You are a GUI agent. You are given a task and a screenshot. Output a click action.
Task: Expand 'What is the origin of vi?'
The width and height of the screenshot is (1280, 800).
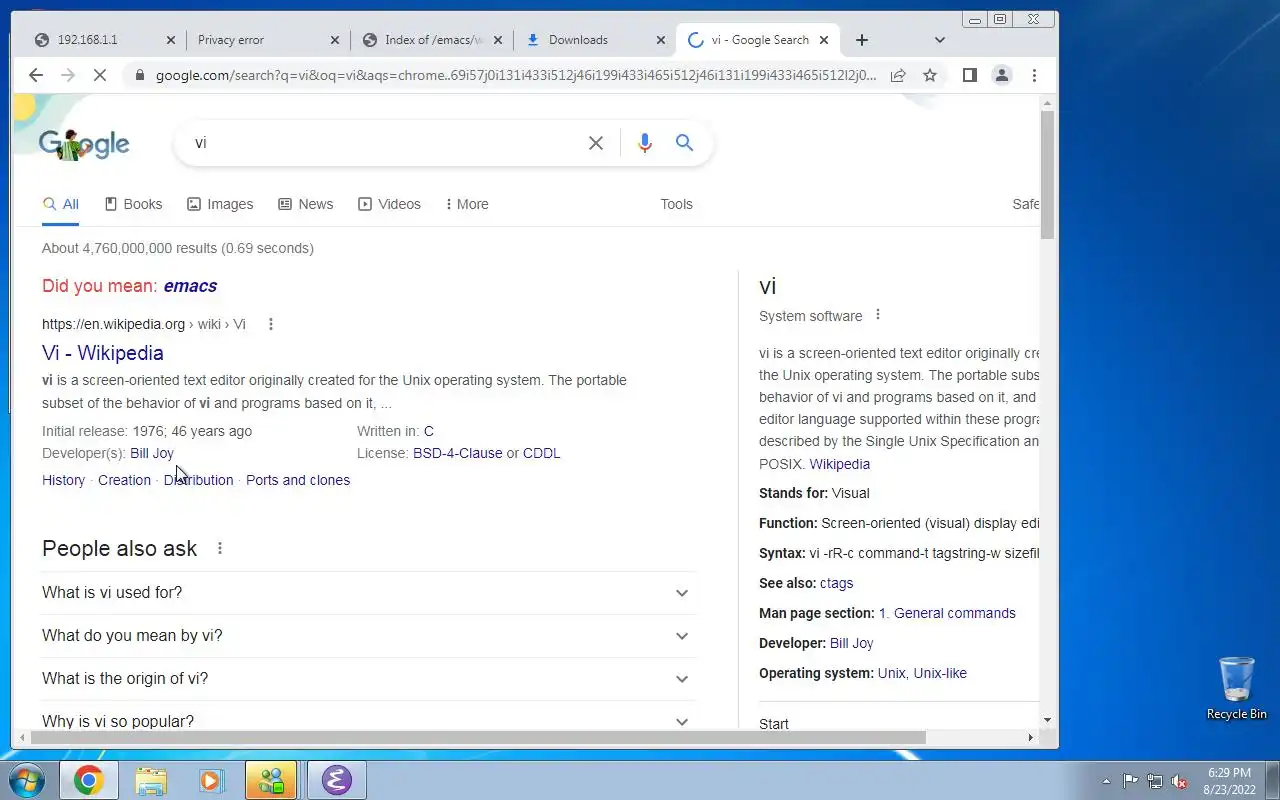click(367, 679)
